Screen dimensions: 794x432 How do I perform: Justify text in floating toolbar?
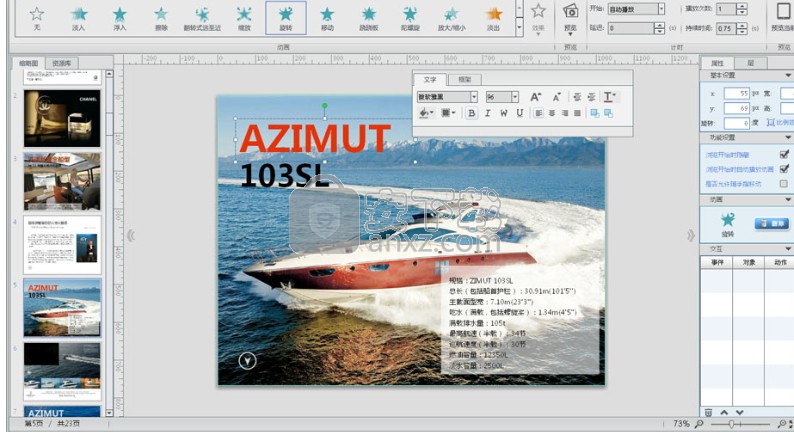tap(577, 113)
